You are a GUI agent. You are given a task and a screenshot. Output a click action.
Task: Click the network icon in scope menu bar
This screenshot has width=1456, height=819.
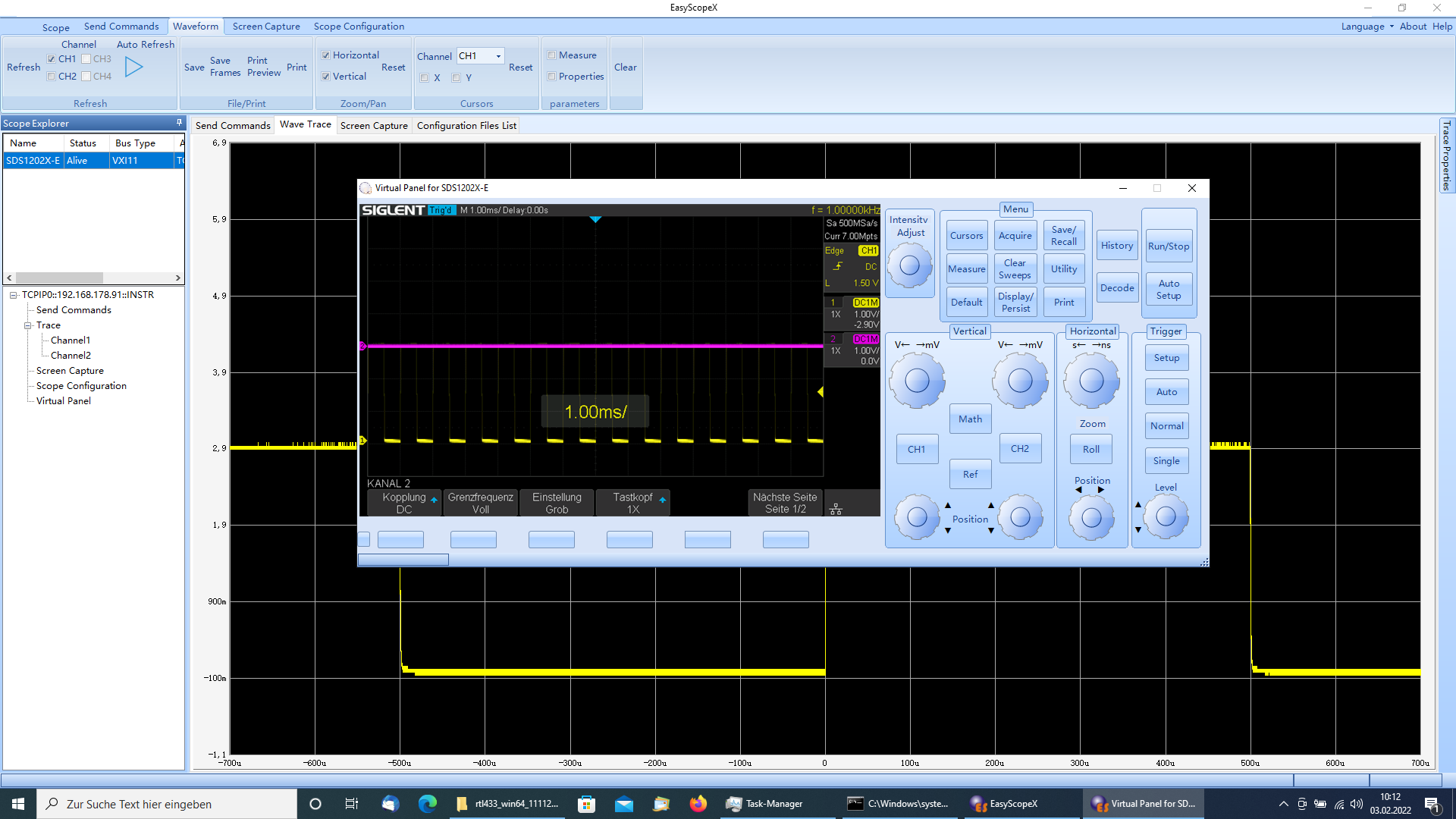tap(836, 509)
